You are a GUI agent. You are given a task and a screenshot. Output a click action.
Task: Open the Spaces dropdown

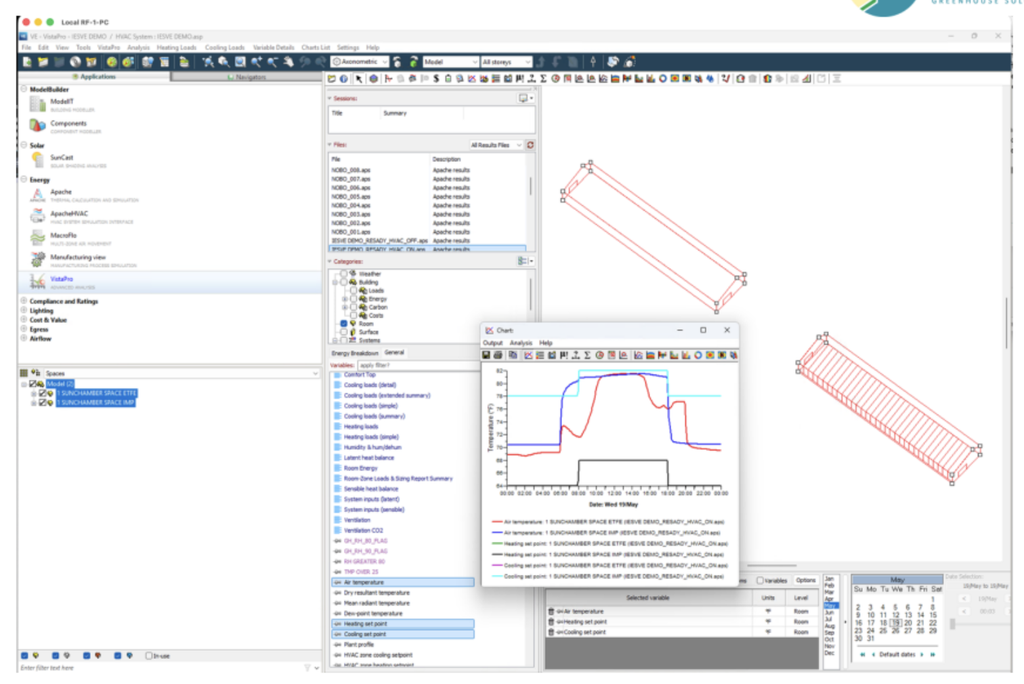(181, 374)
